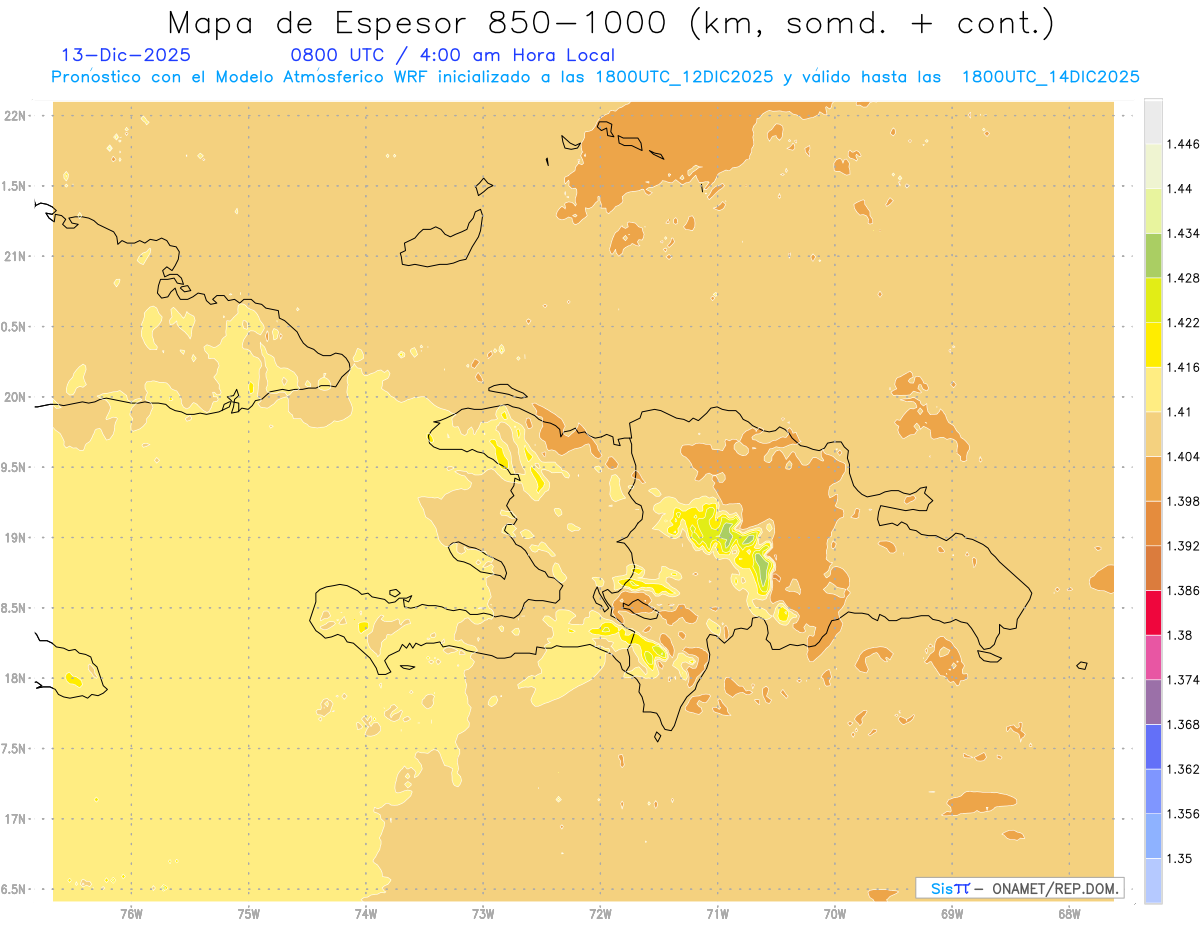Viewport: 1200px width, 927px height.
Task: Click the colorbar value 1.35
Action: [x=1180, y=858]
